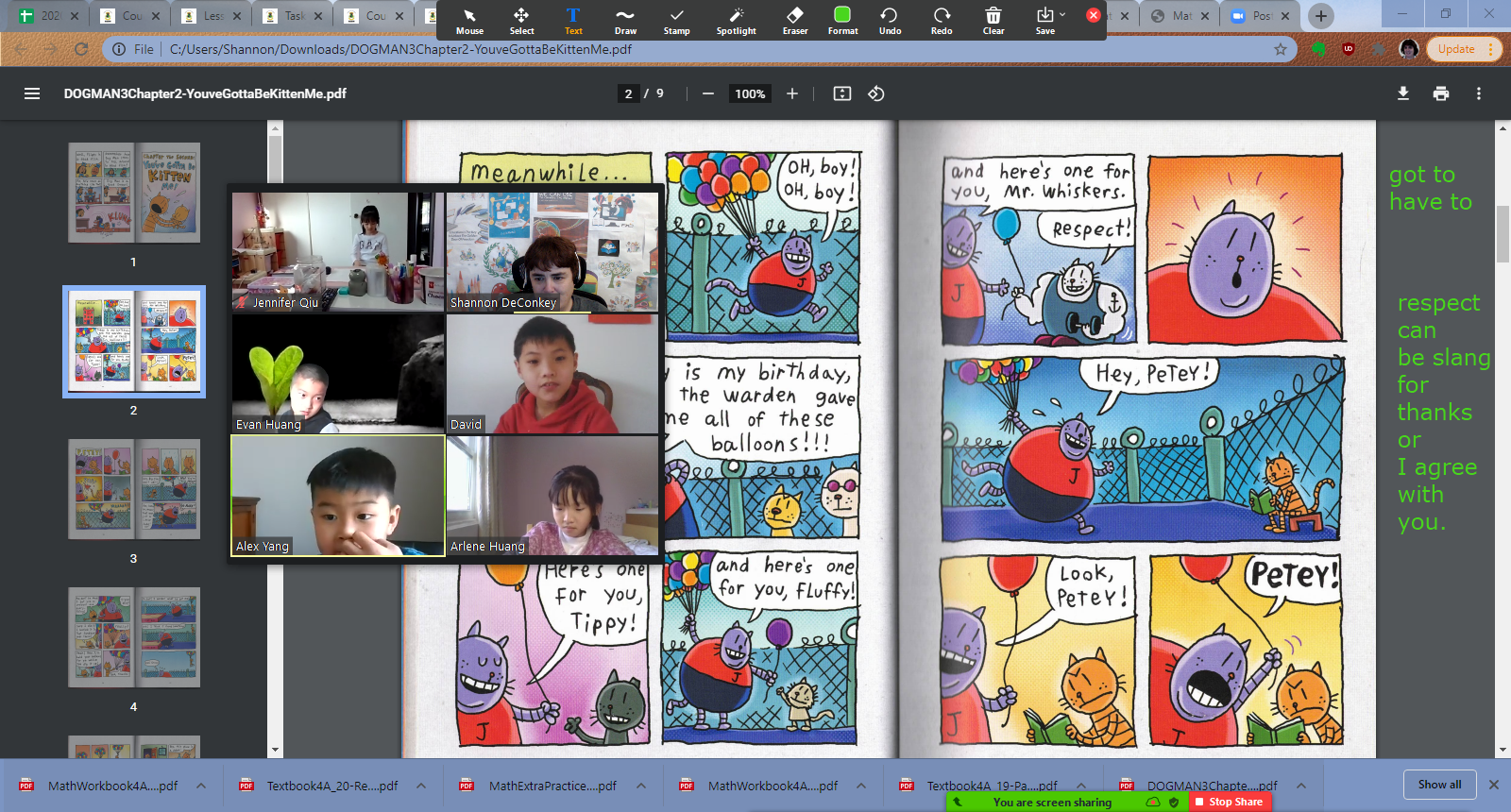Zoom out of the PDF
Screen dimensions: 1511x812
pos(708,93)
